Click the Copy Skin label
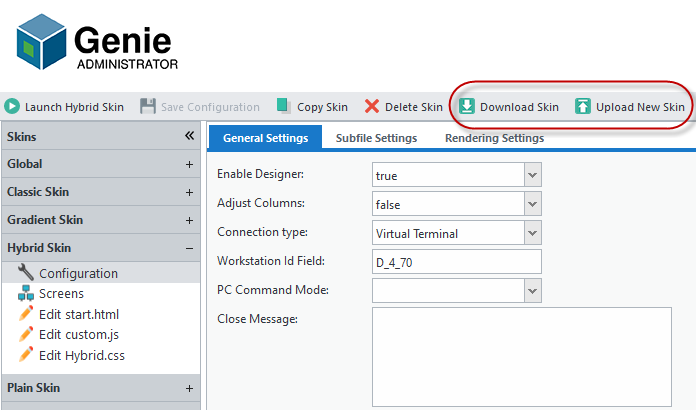Screen dimensions: 696x410 click(322, 107)
